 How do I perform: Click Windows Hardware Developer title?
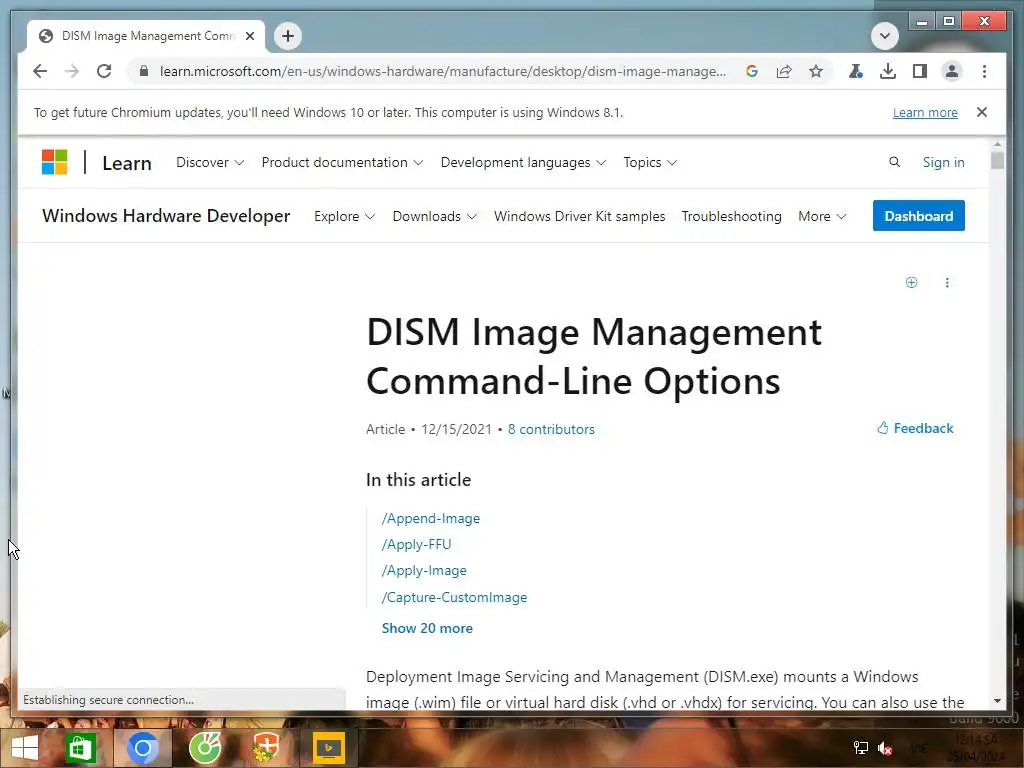(166, 216)
